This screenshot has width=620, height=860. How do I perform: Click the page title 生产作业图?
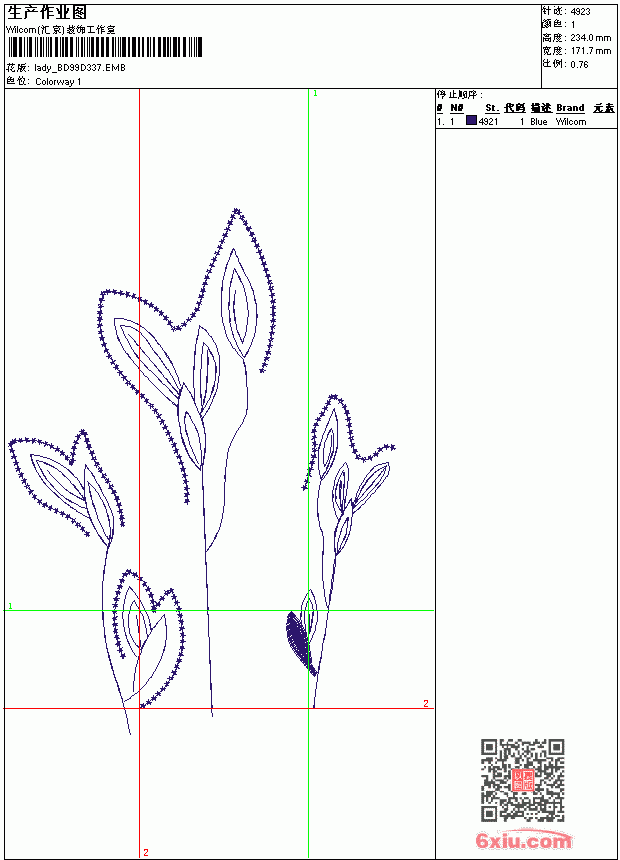point(47,13)
